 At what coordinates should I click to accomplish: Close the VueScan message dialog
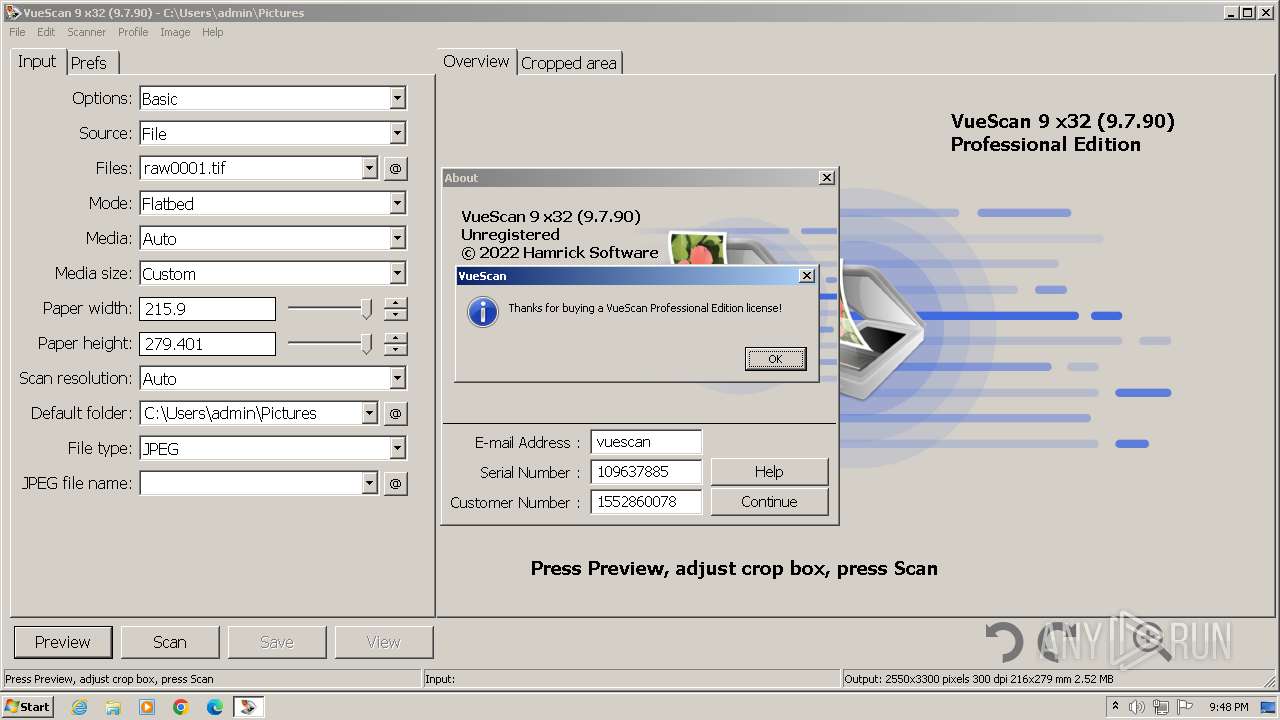(x=807, y=276)
